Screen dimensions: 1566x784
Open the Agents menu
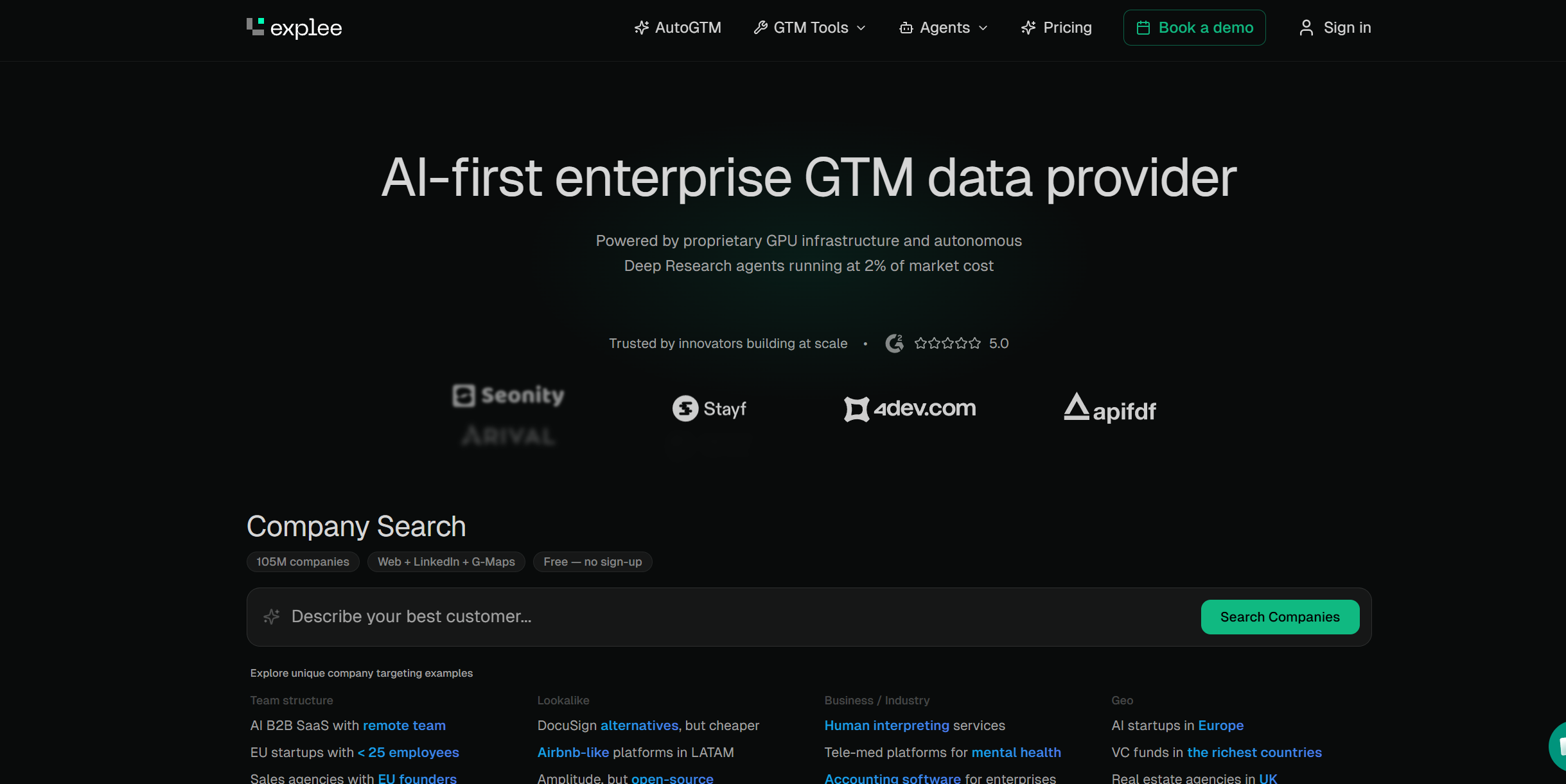(x=943, y=28)
